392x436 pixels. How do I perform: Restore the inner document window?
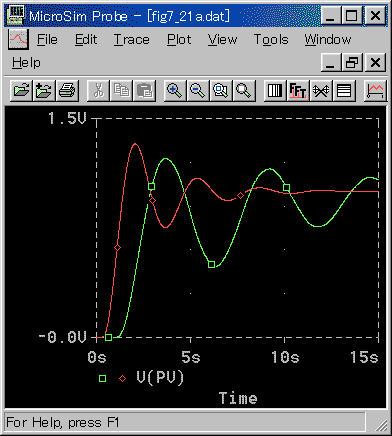pos(352,63)
